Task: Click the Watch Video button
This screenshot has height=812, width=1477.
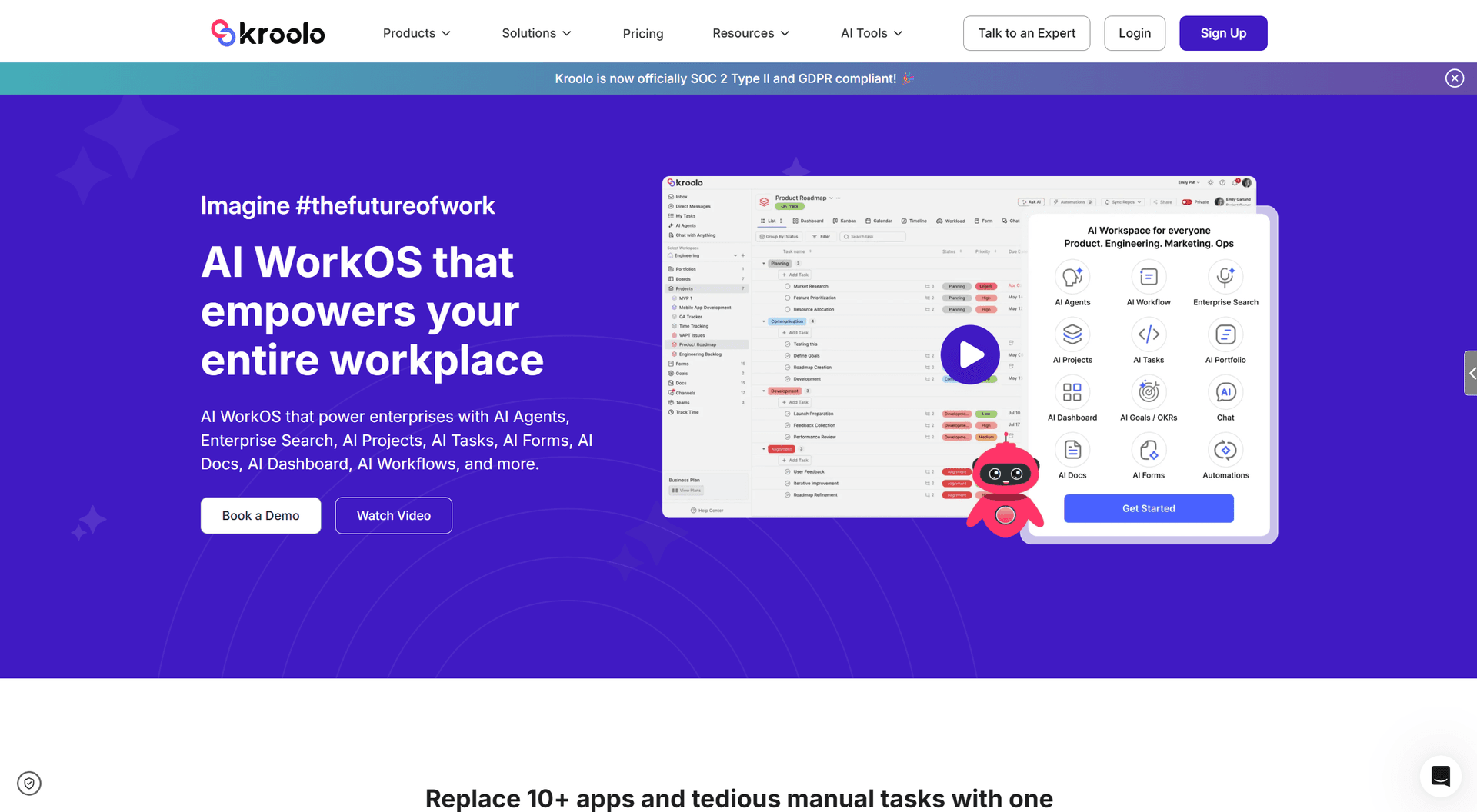Action: 394,515
